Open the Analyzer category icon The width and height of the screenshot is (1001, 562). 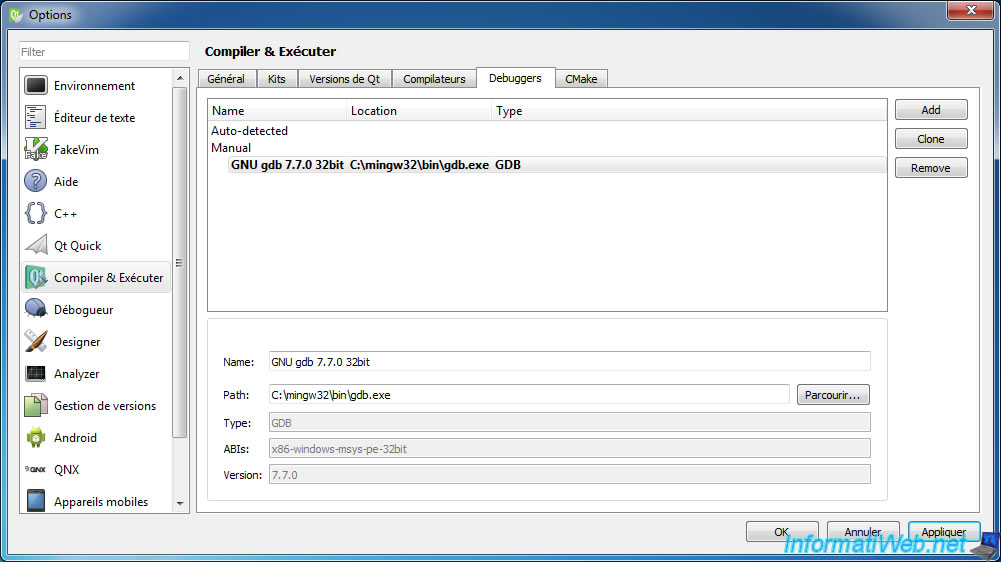[x=36, y=374]
